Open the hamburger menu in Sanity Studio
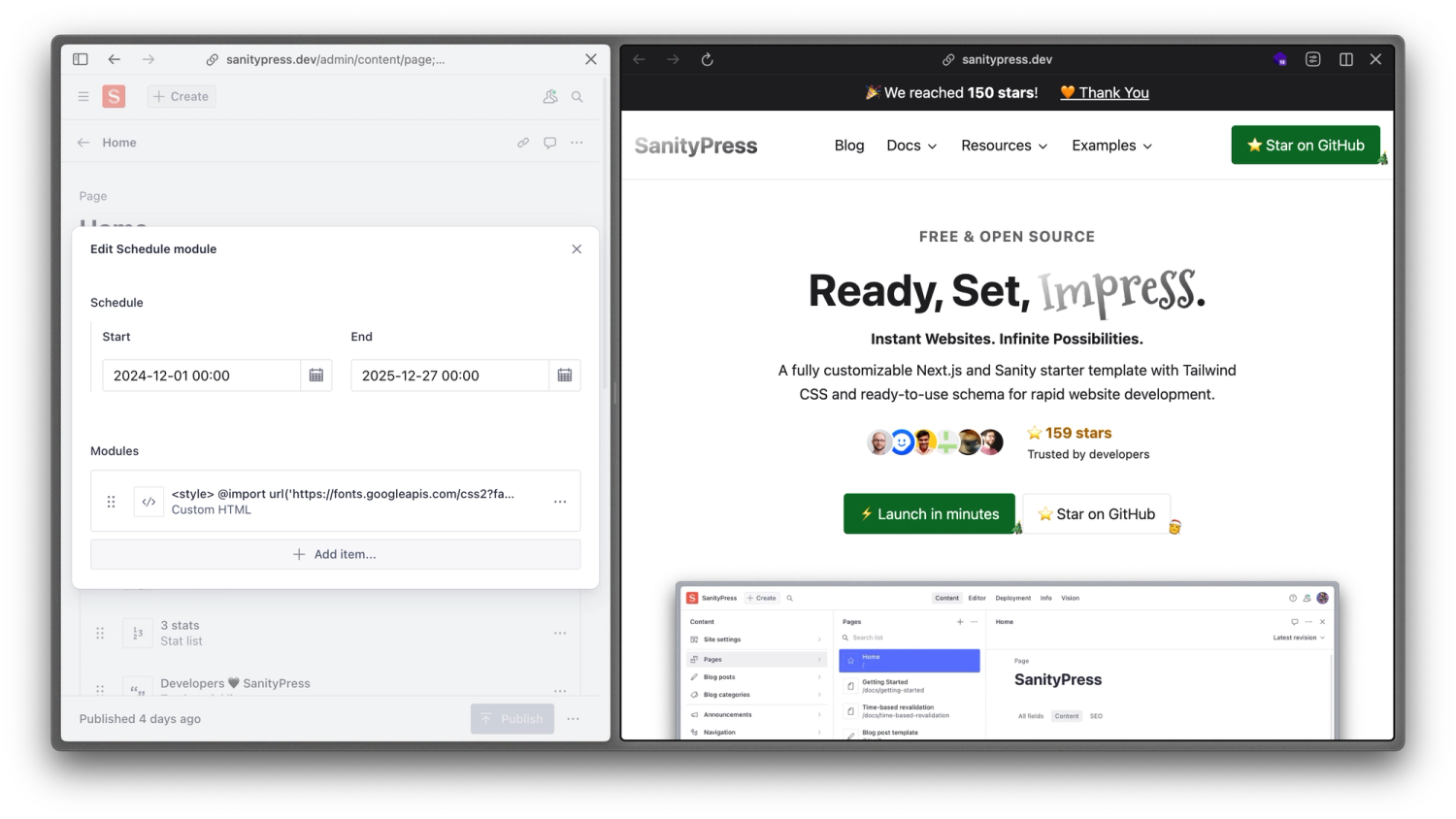 (x=83, y=96)
